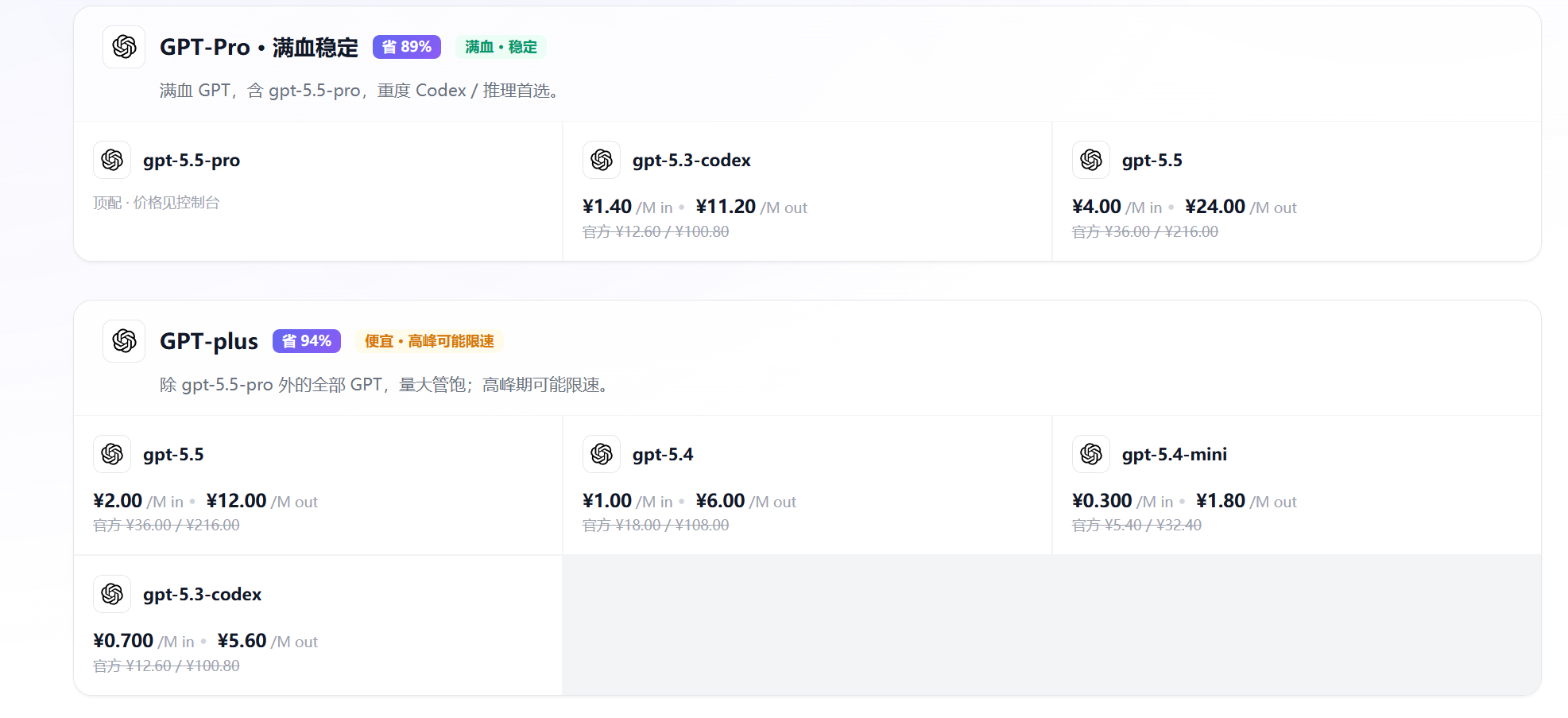Click 顶配 · 价格见控制台 note
Image resolution: width=1568 pixels, height=718 pixels.
(x=157, y=203)
